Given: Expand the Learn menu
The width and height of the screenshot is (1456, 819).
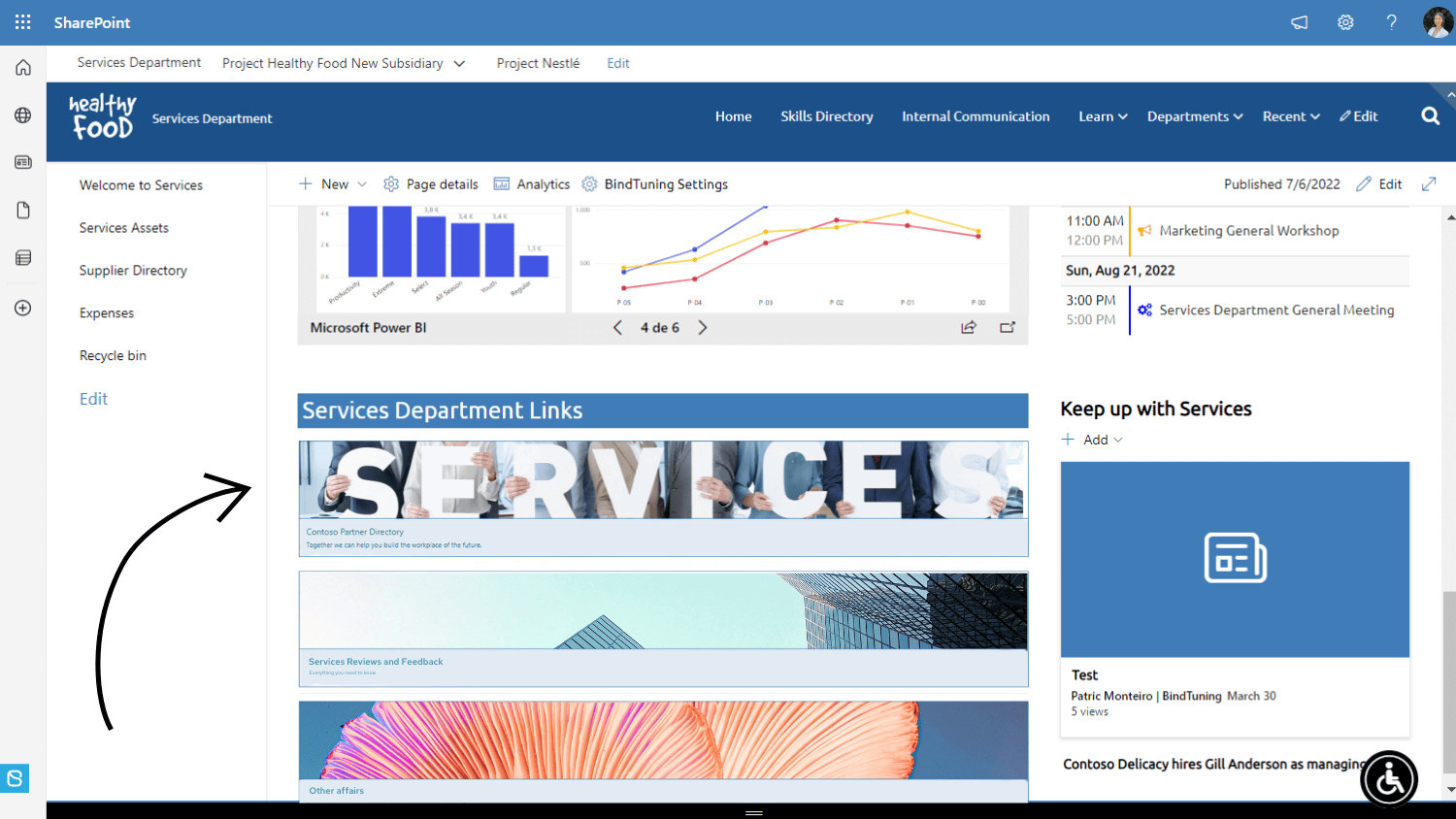Looking at the screenshot, I should [x=1103, y=116].
